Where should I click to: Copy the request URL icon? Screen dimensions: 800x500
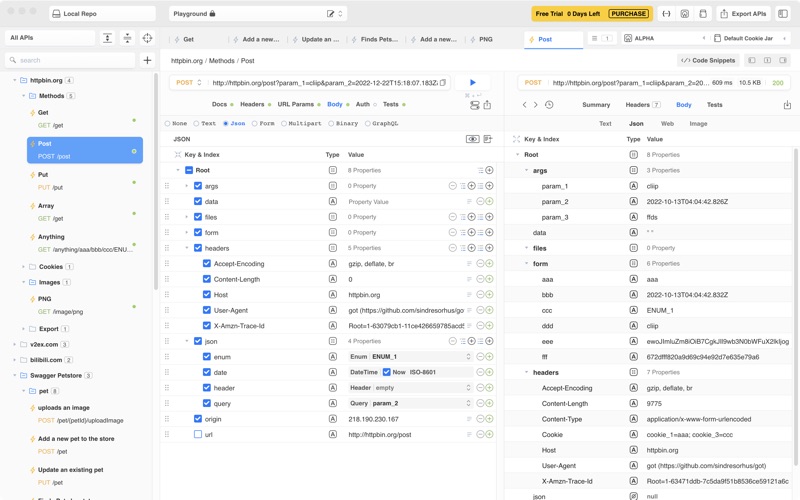(x=443, y=83)
